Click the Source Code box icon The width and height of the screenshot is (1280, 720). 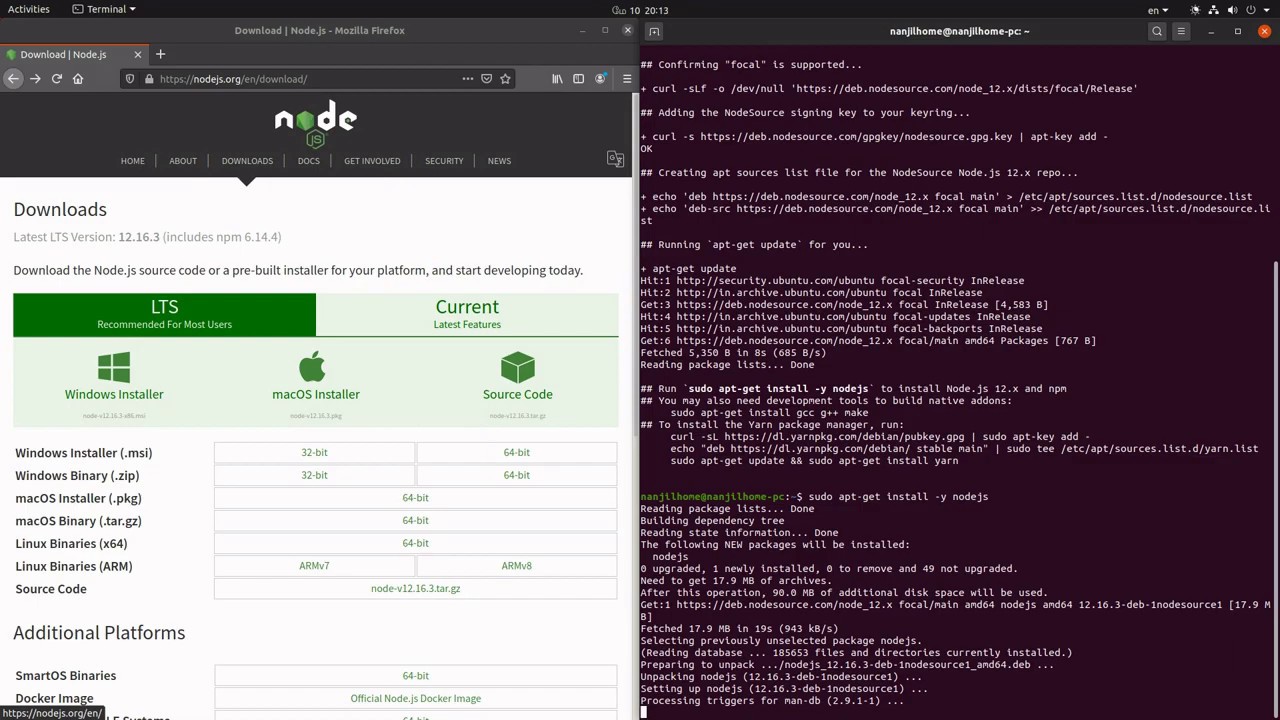[x=518, y=367]
